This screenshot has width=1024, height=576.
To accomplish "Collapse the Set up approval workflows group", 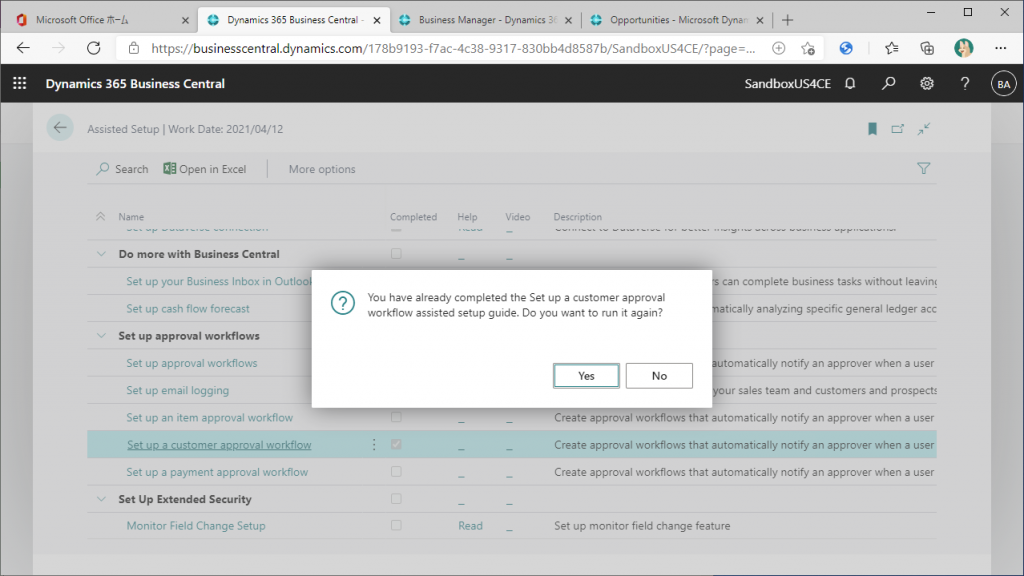I will [x=101, y=336].
